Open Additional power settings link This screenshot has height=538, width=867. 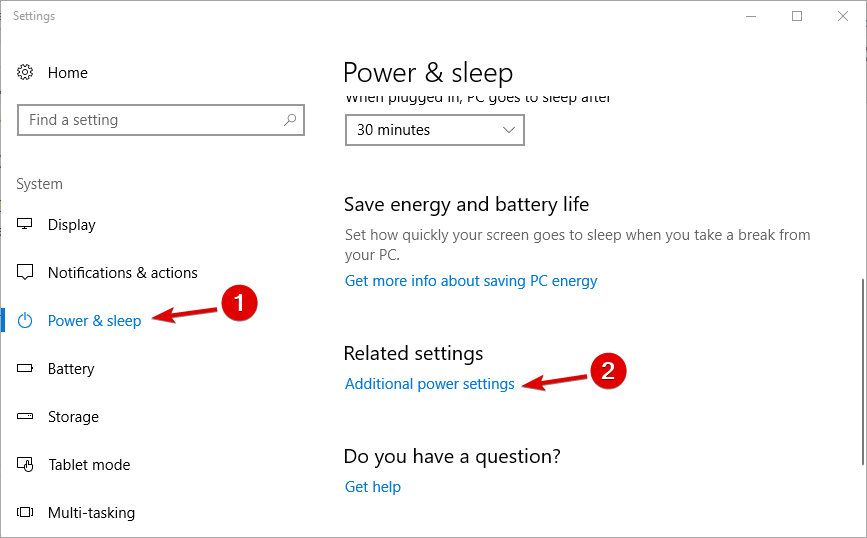tap(429, 384)
